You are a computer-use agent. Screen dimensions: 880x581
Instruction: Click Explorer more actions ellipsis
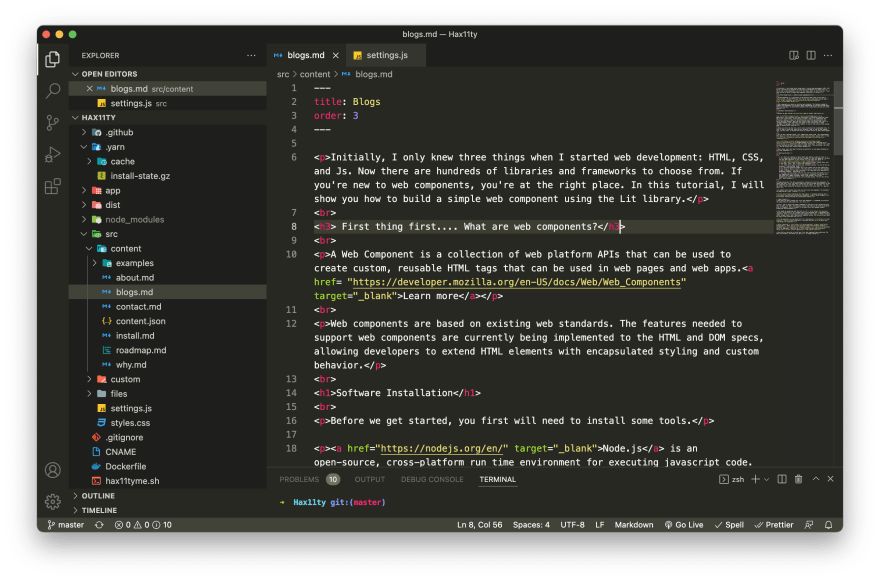tap(251, 56)
